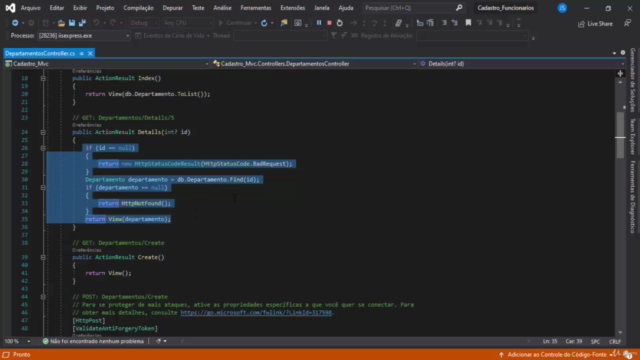
Task: Collapse the if block at line 26
Action: (x=43, y=148)
